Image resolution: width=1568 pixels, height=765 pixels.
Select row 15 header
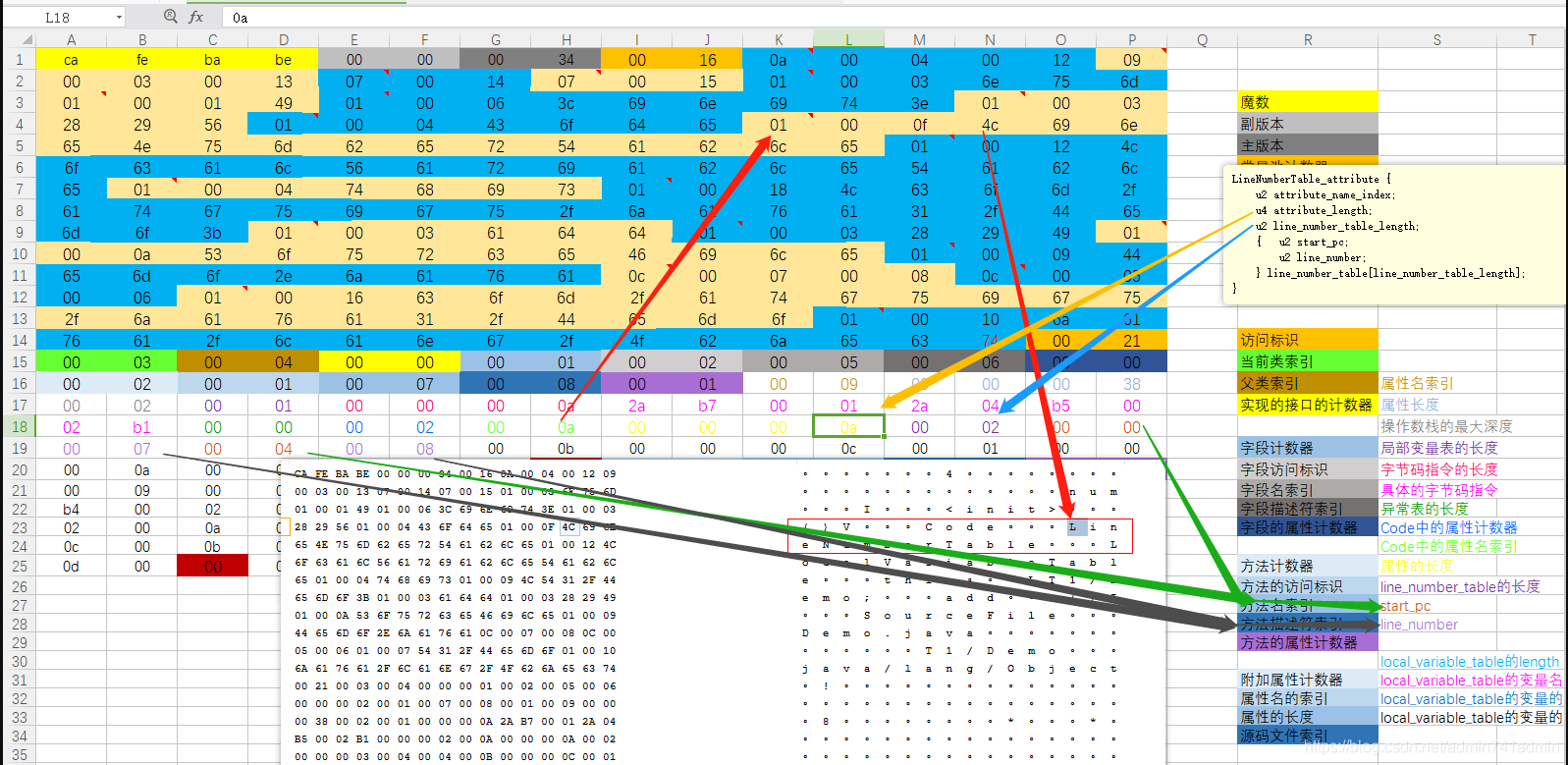pyautogui.click(x=20, y=361)
